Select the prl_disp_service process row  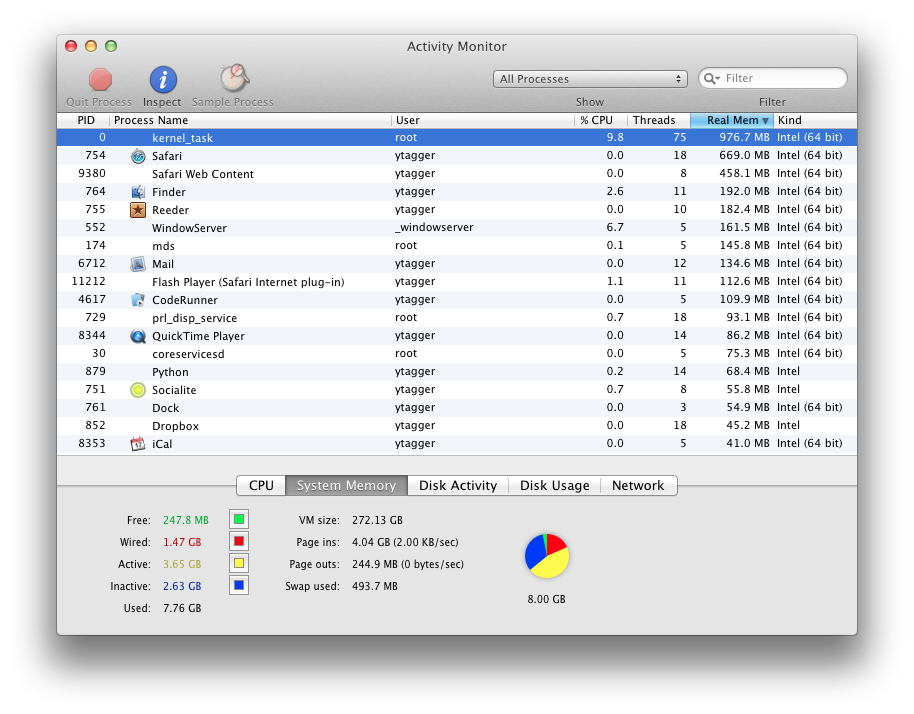coord(457,318)
